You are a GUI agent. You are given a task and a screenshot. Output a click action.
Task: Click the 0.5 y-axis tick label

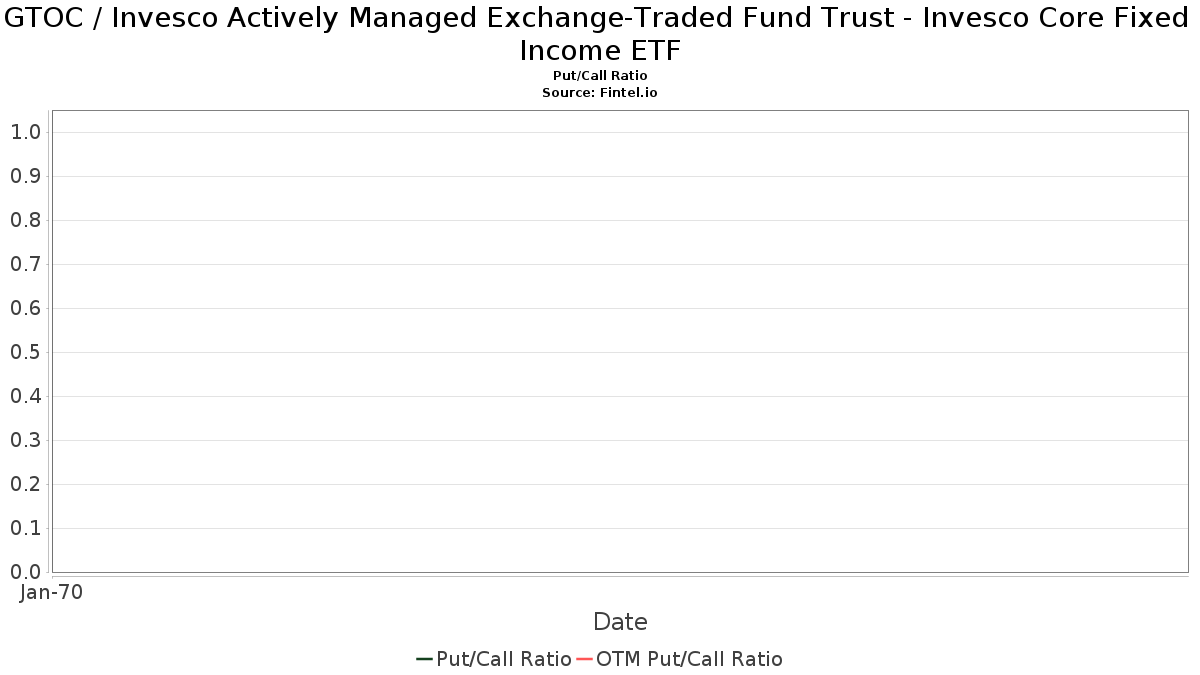point(25,352)
